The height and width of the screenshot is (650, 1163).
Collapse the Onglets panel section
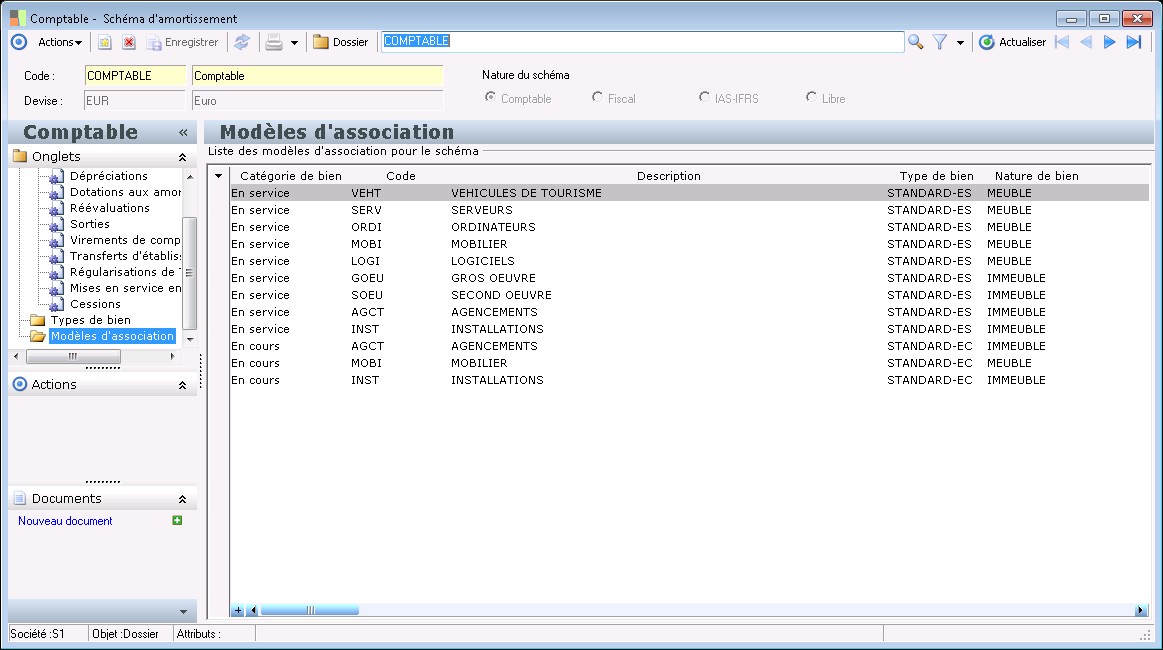coord(182,157)
